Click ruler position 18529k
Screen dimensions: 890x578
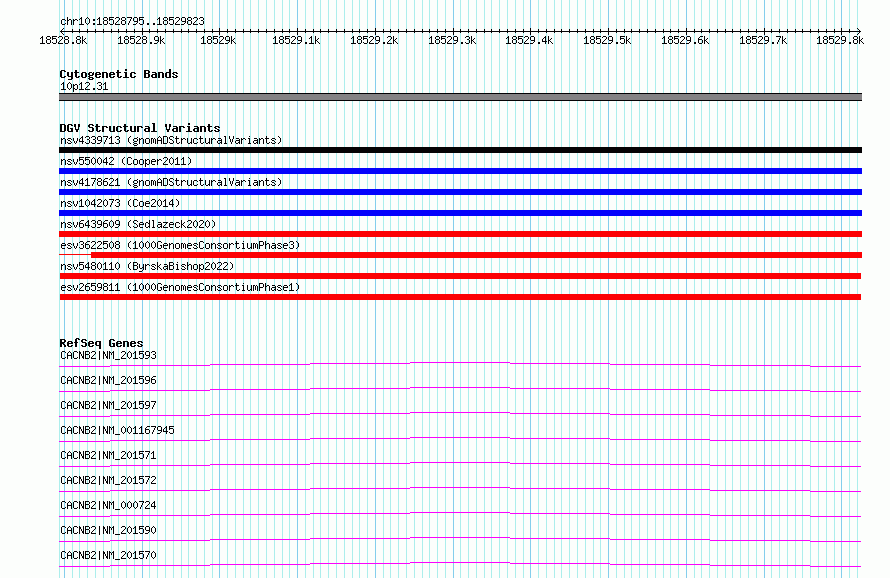219,40
